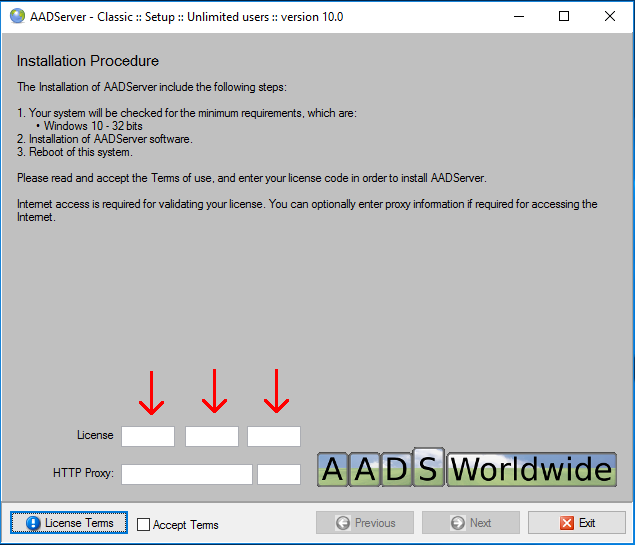Click the Worldwide logo banner
Viewport: 635px width, 545px height.
(x=531, y=469)
